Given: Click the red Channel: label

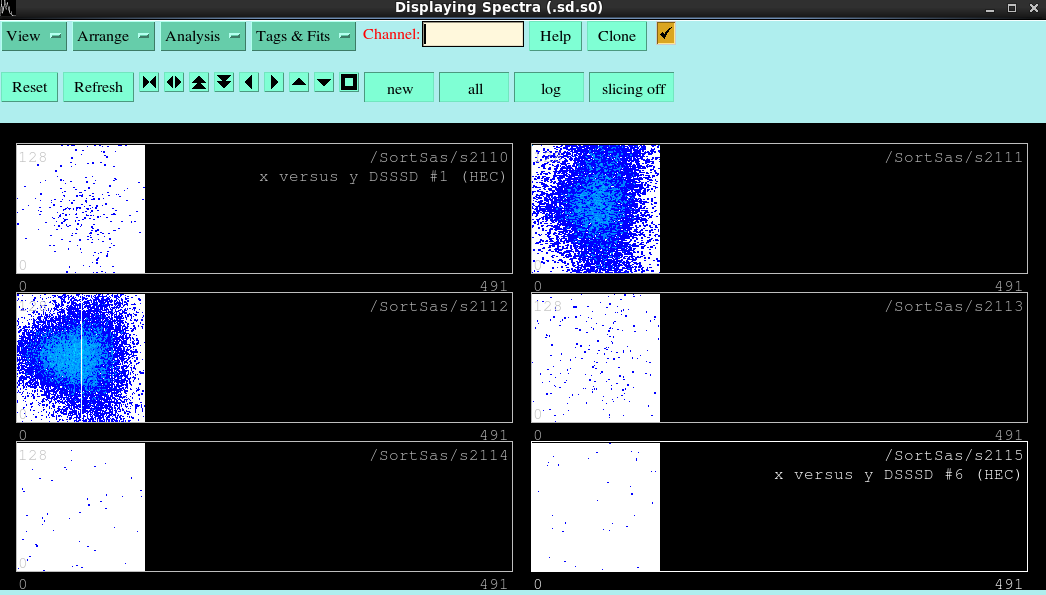Looking at the screenshot, I should pos(392,34).
